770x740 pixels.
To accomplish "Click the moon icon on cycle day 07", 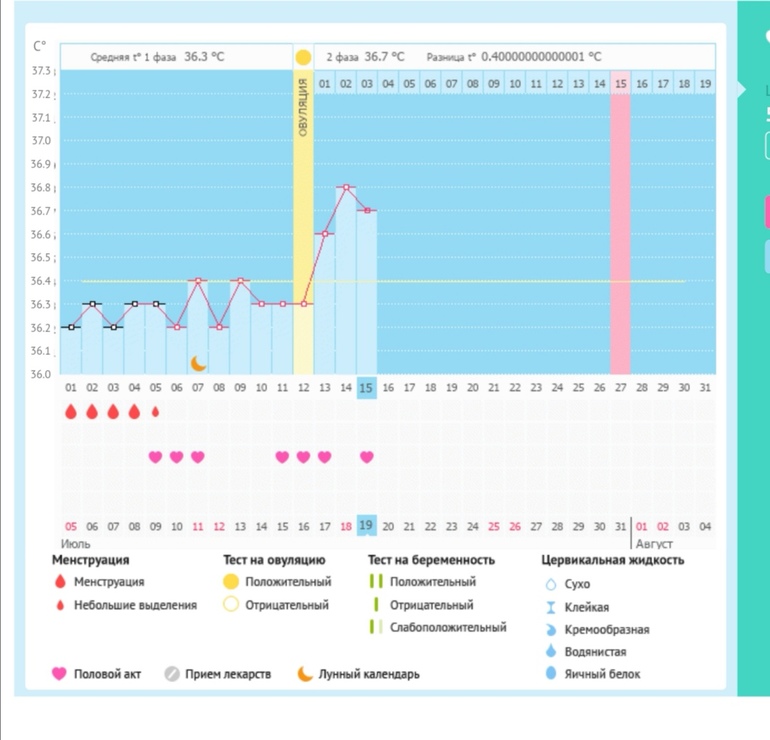I will tap(198, 363).
